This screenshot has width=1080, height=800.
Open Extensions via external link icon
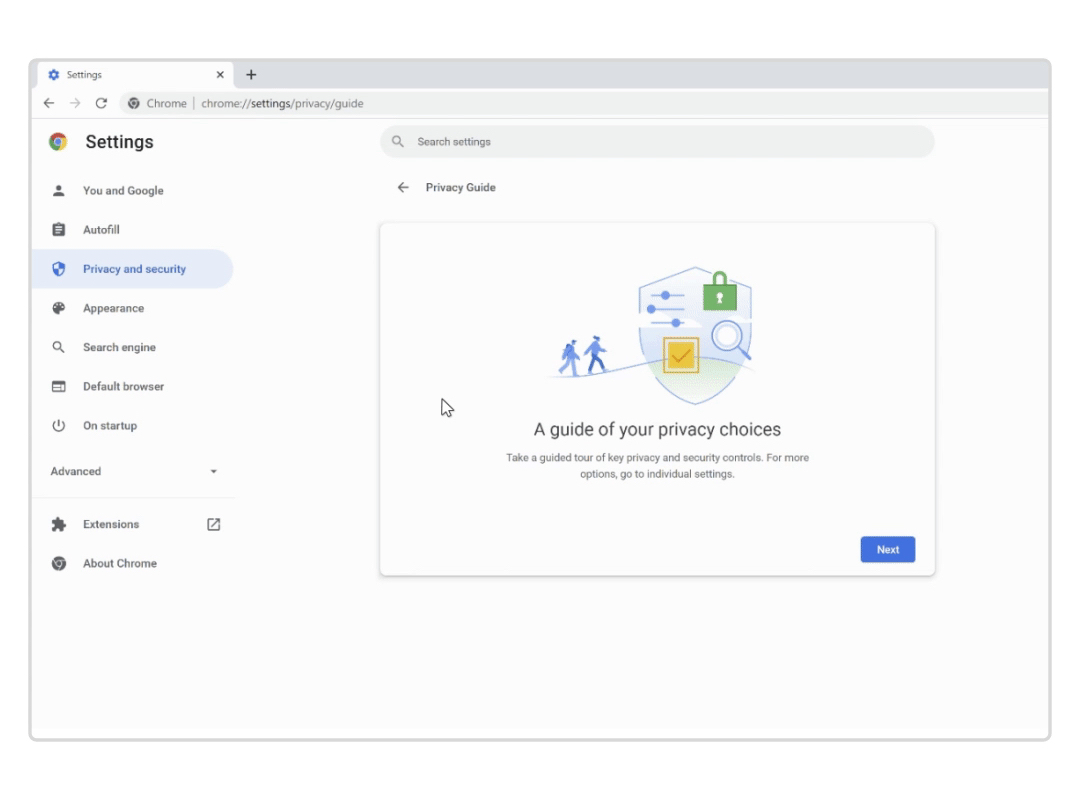tap(213, 524)
